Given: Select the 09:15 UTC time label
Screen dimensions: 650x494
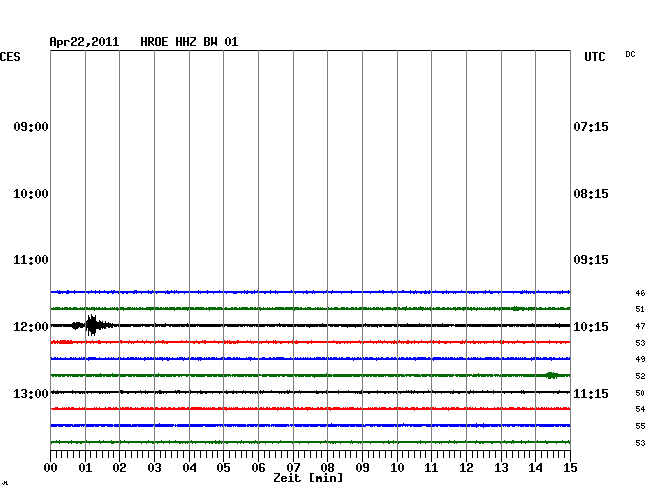Looking at the screenshot, I should (x=591, y=260).
